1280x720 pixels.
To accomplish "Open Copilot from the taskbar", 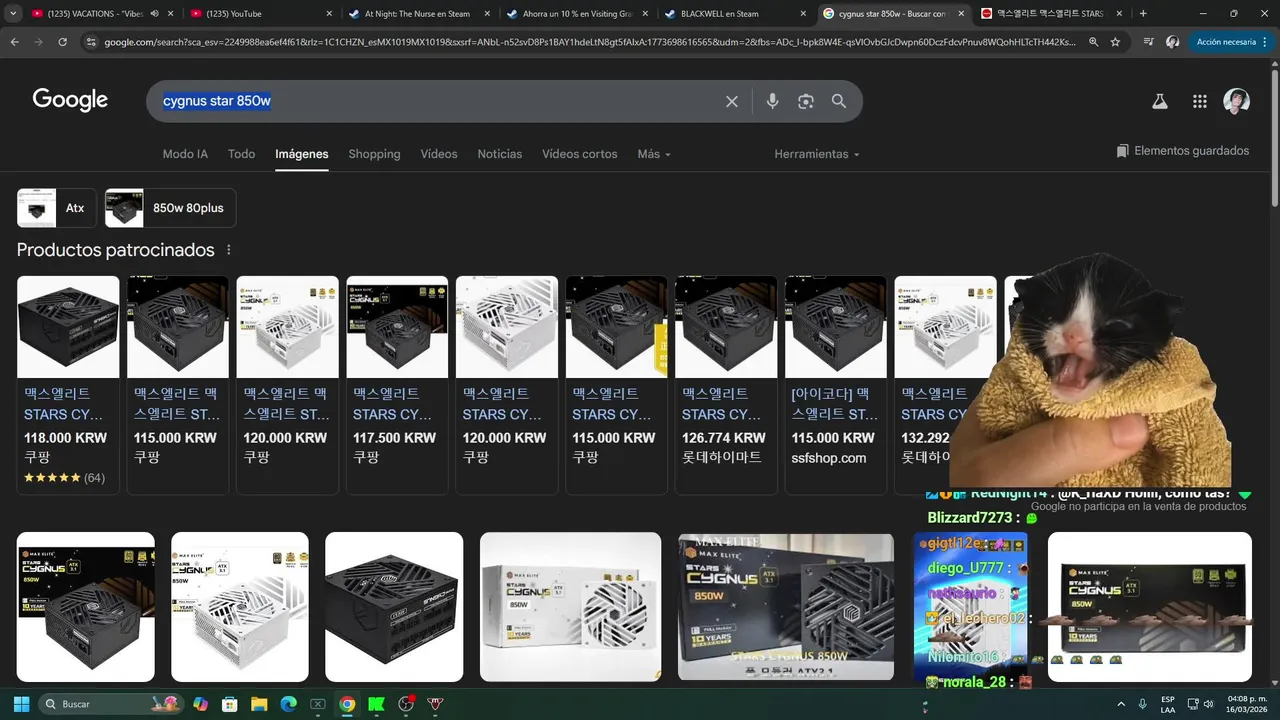I will tap(200, 704).
